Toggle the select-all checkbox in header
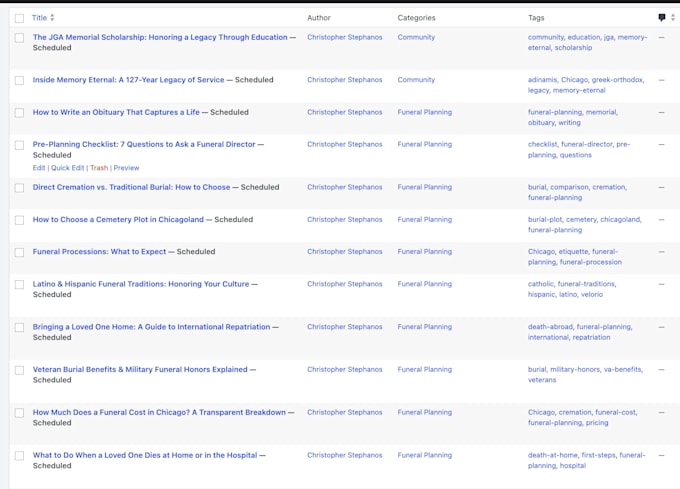 [20, 18]
